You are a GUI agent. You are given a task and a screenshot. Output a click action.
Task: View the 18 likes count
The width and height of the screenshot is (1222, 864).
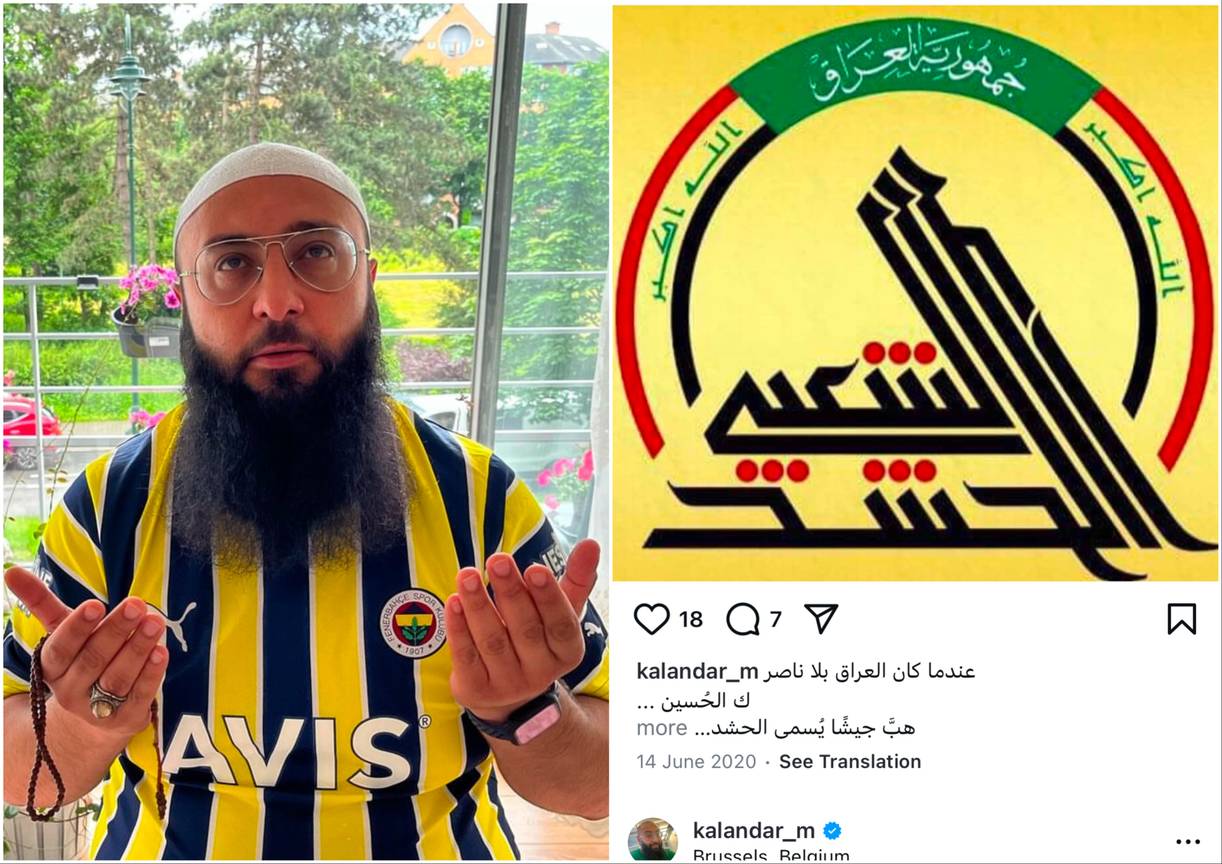point(691,620)
